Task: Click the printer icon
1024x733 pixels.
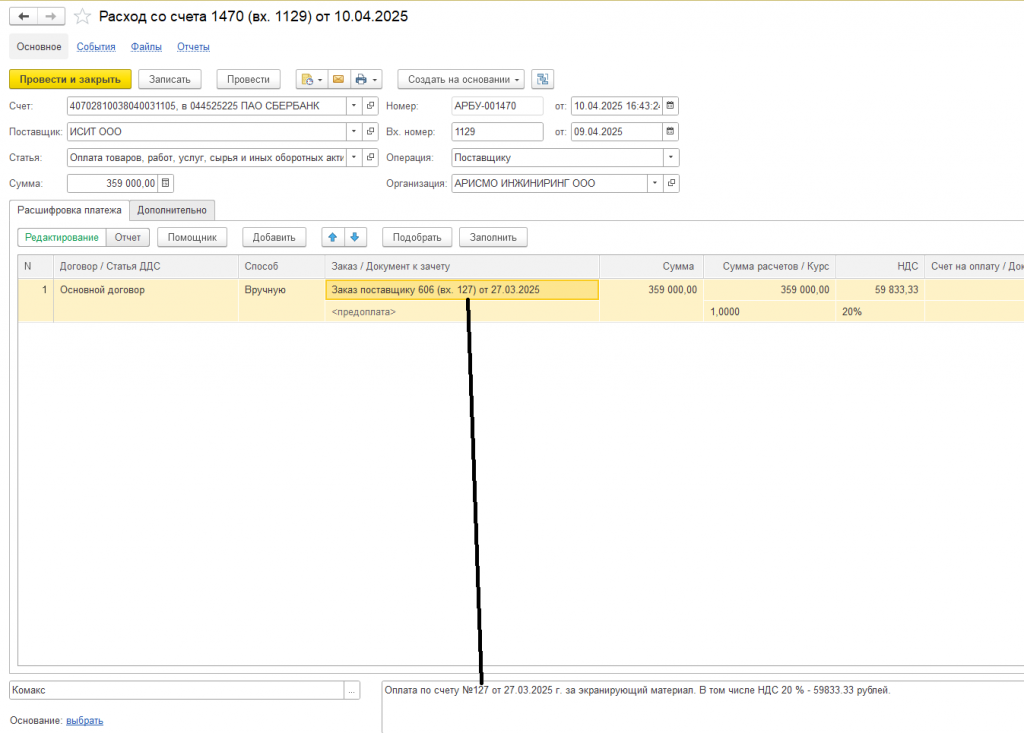Action: click(x=360, y=79)
